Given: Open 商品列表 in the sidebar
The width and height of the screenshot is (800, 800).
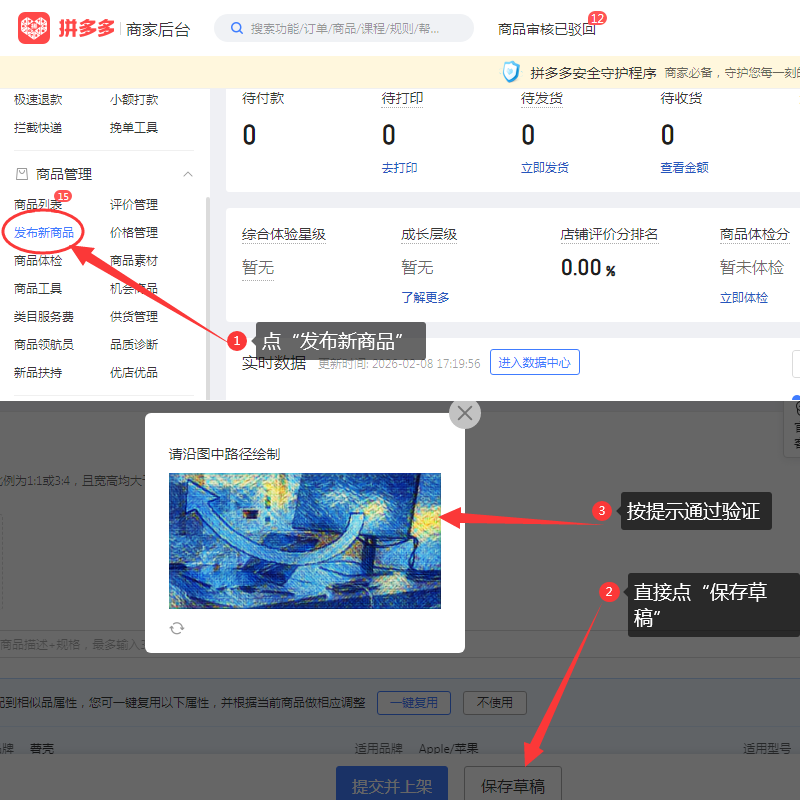Looking at the screenshot, I should click(37, 204).
